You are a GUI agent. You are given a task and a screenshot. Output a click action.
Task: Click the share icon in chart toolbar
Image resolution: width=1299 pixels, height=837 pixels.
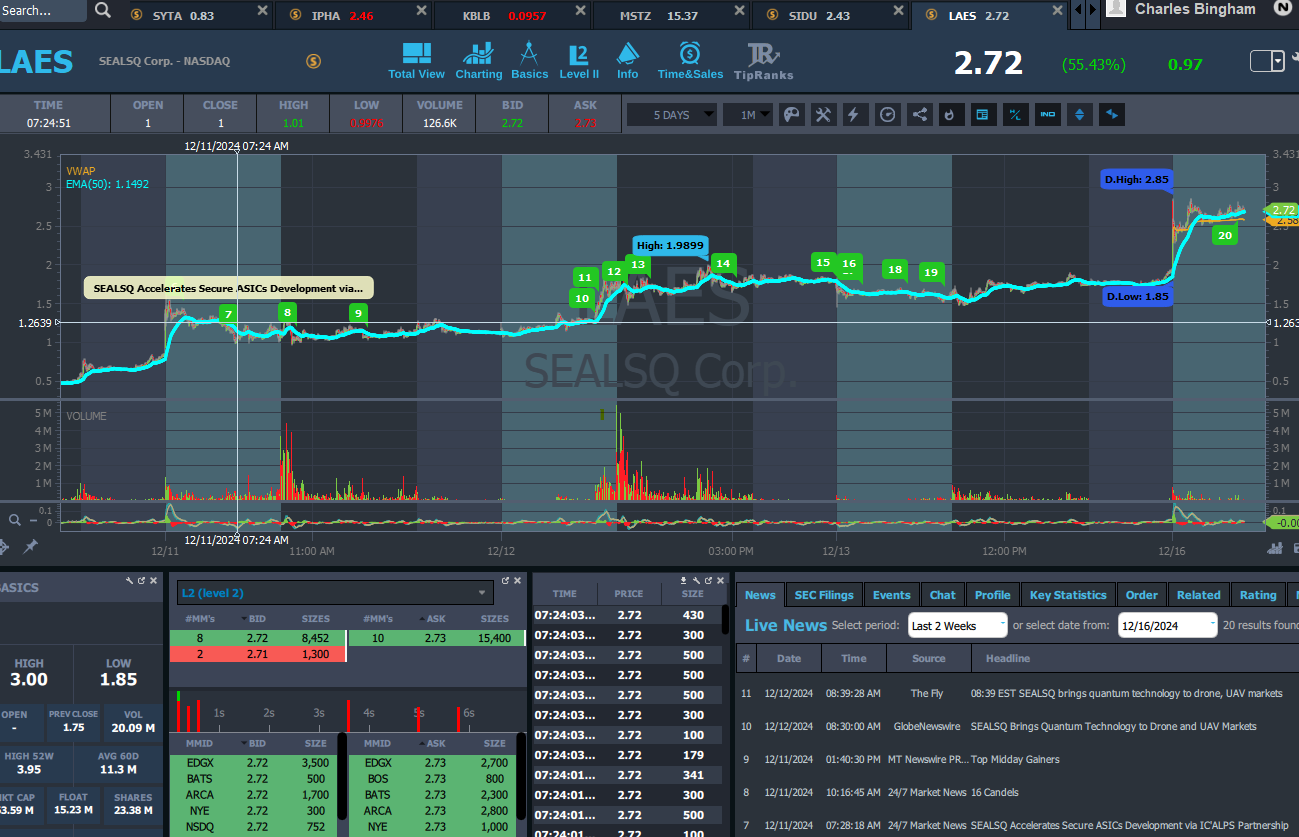918,115
